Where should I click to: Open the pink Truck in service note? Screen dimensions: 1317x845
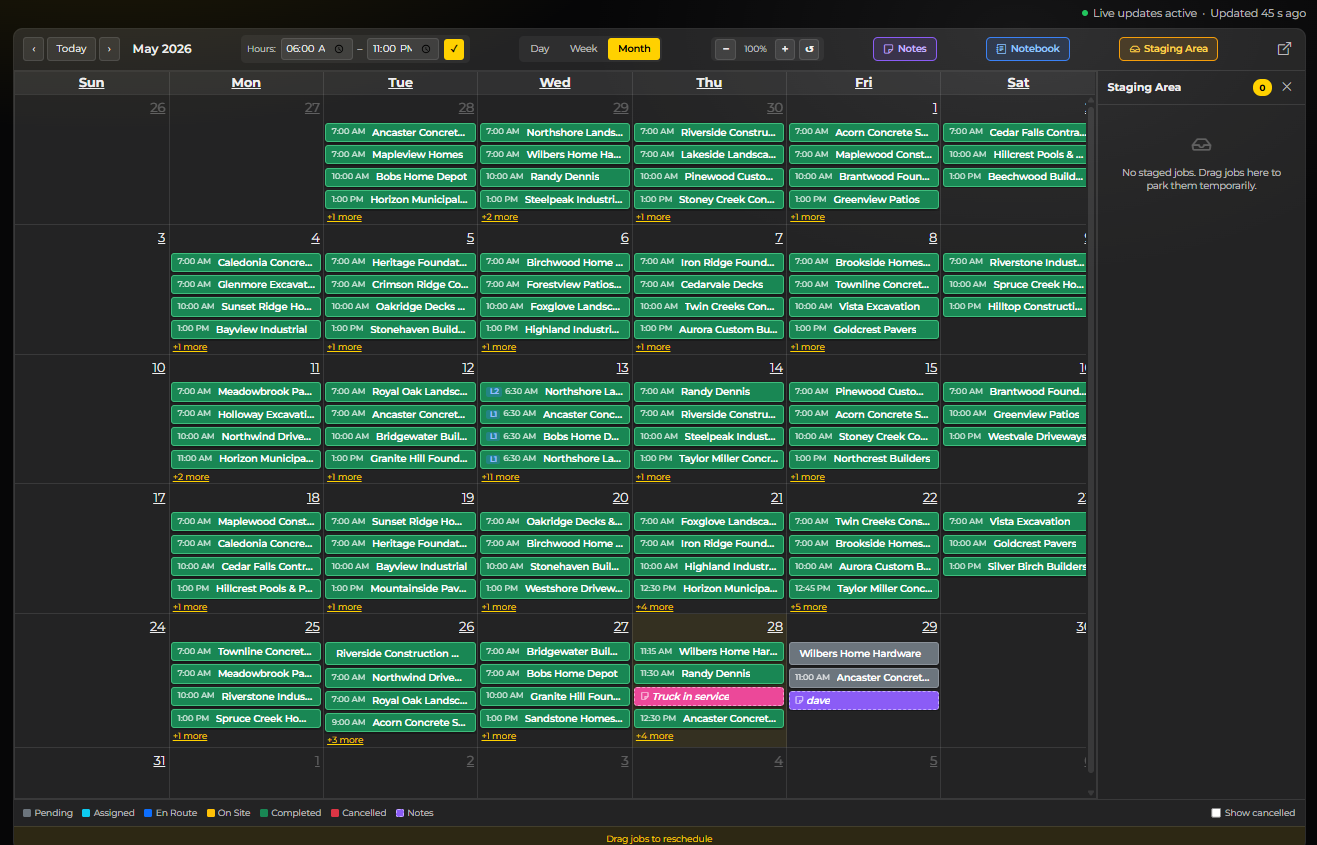(x=709, y=696)
